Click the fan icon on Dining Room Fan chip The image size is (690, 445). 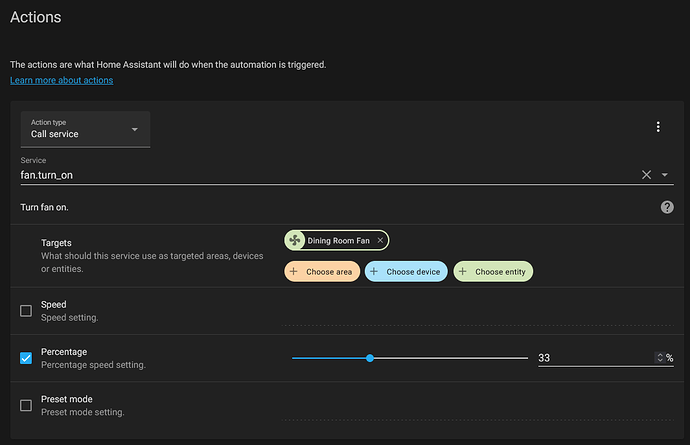294,241
